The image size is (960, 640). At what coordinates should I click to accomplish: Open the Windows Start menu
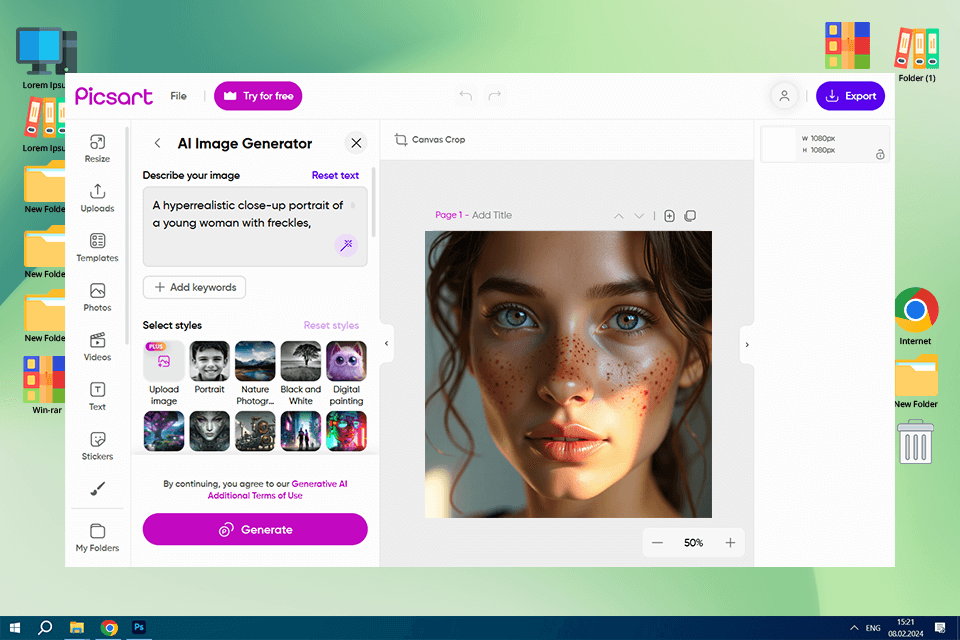15,628
